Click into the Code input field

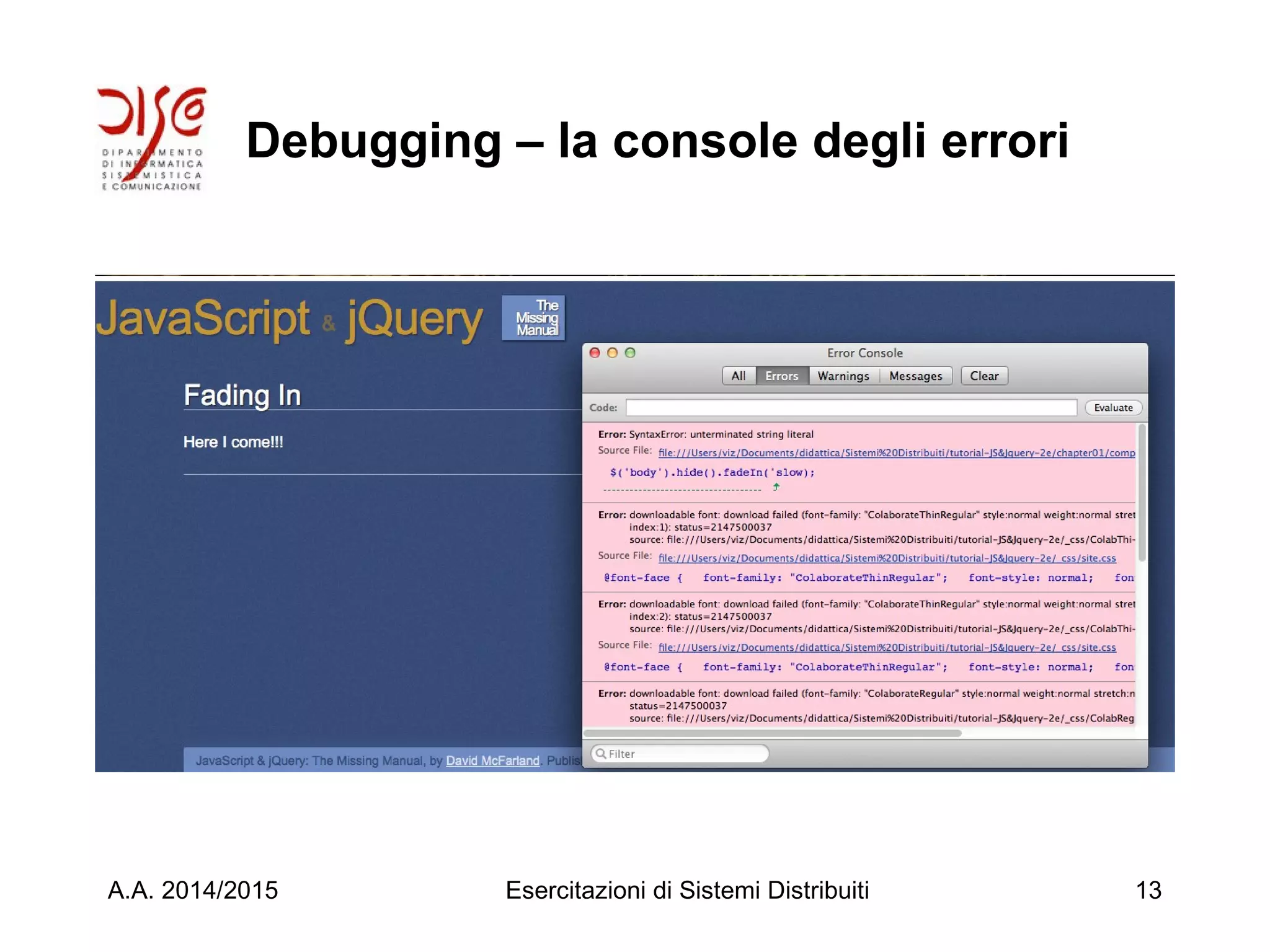851,407
